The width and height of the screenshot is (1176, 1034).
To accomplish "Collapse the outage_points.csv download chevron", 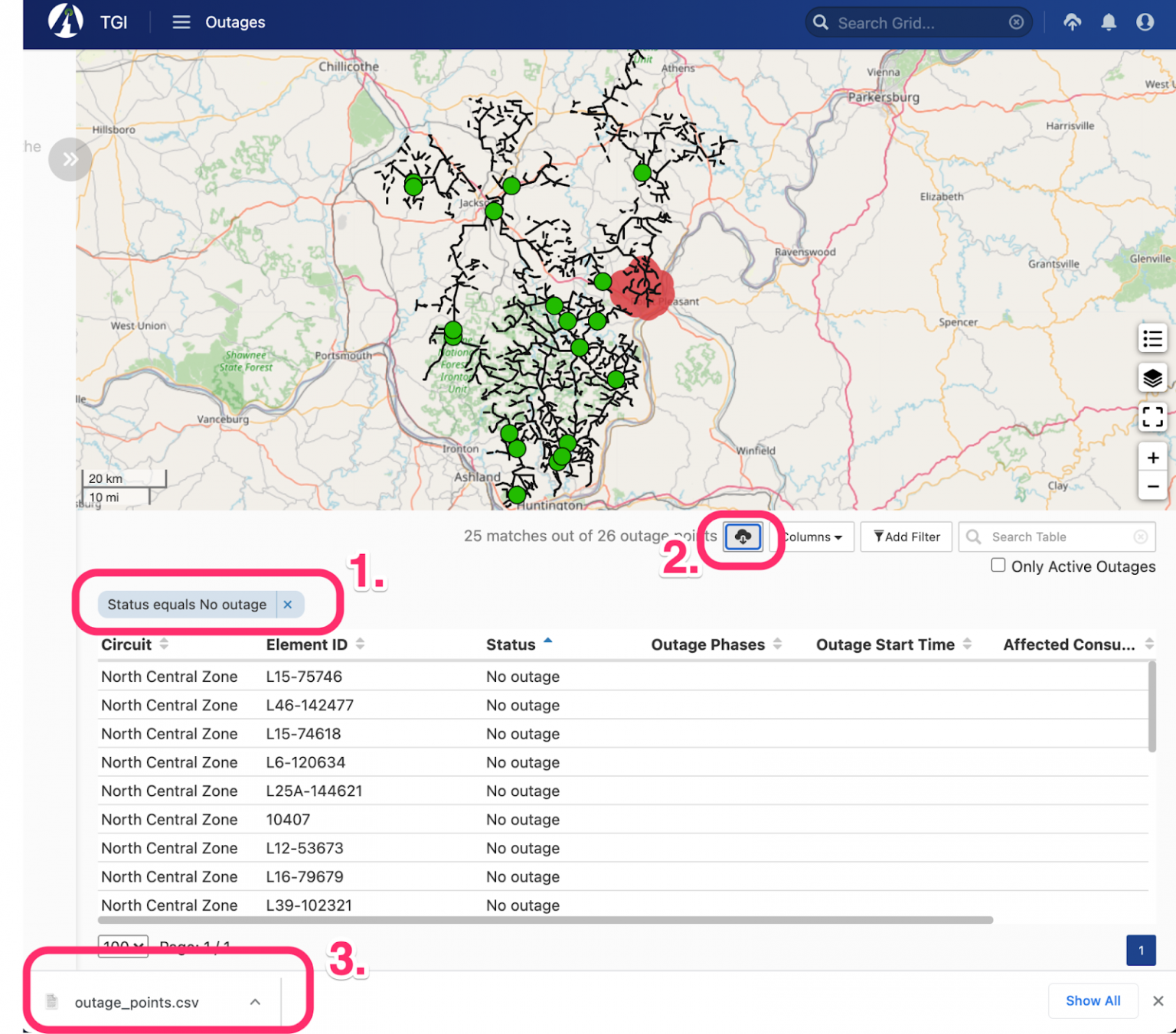I will coord(255,1001).
